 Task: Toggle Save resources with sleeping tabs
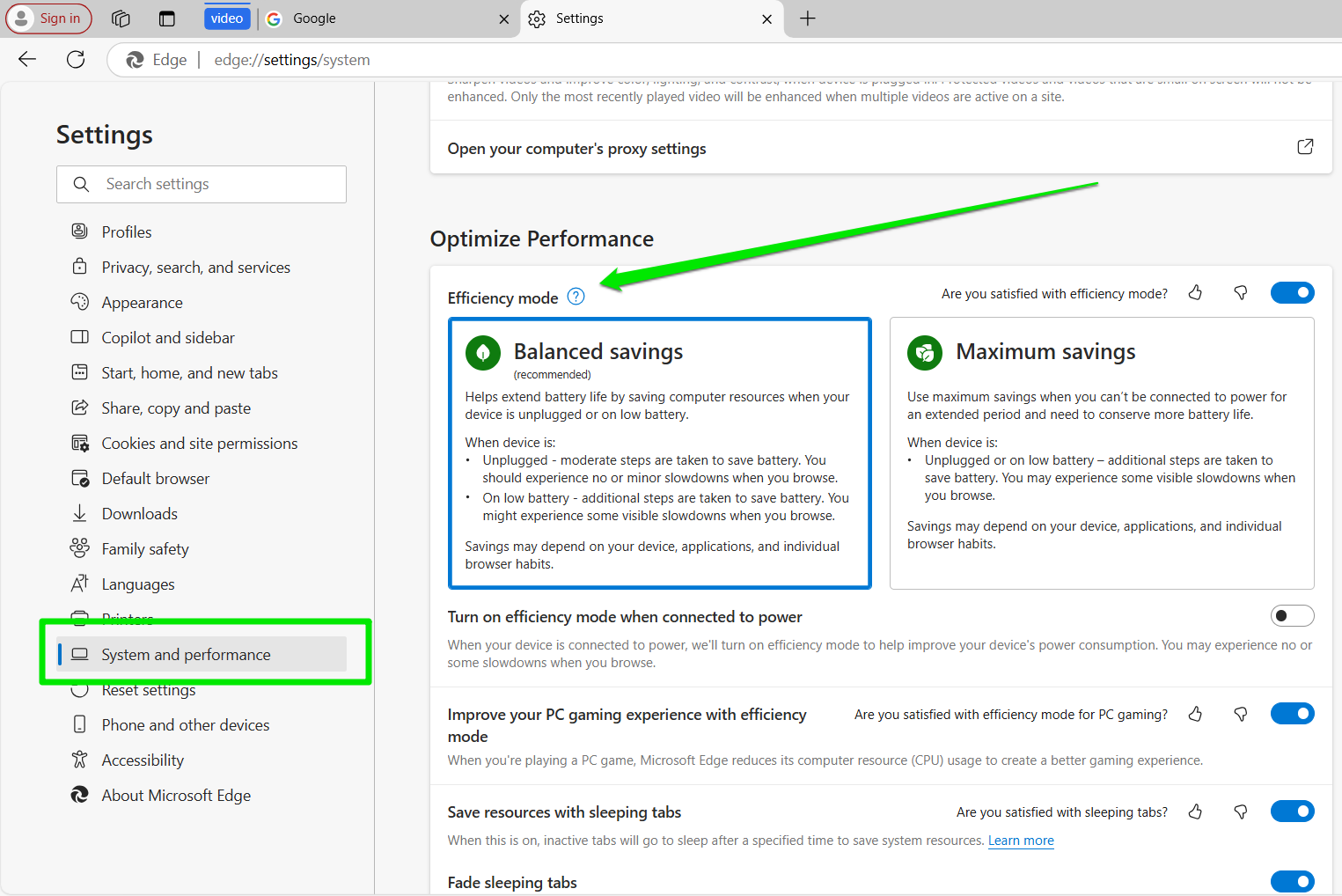point(1292,811)
